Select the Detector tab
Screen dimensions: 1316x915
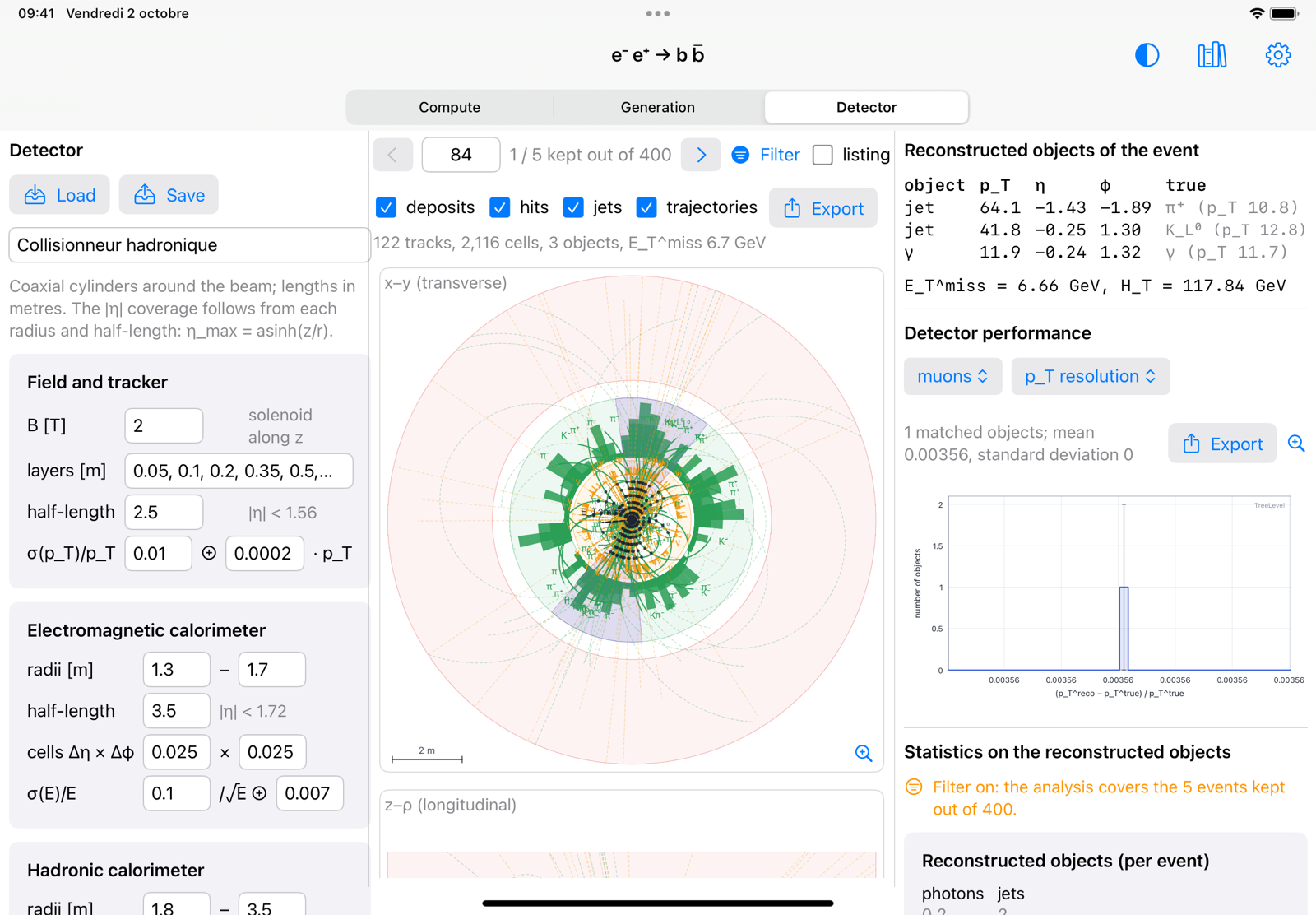pos(866,107)
